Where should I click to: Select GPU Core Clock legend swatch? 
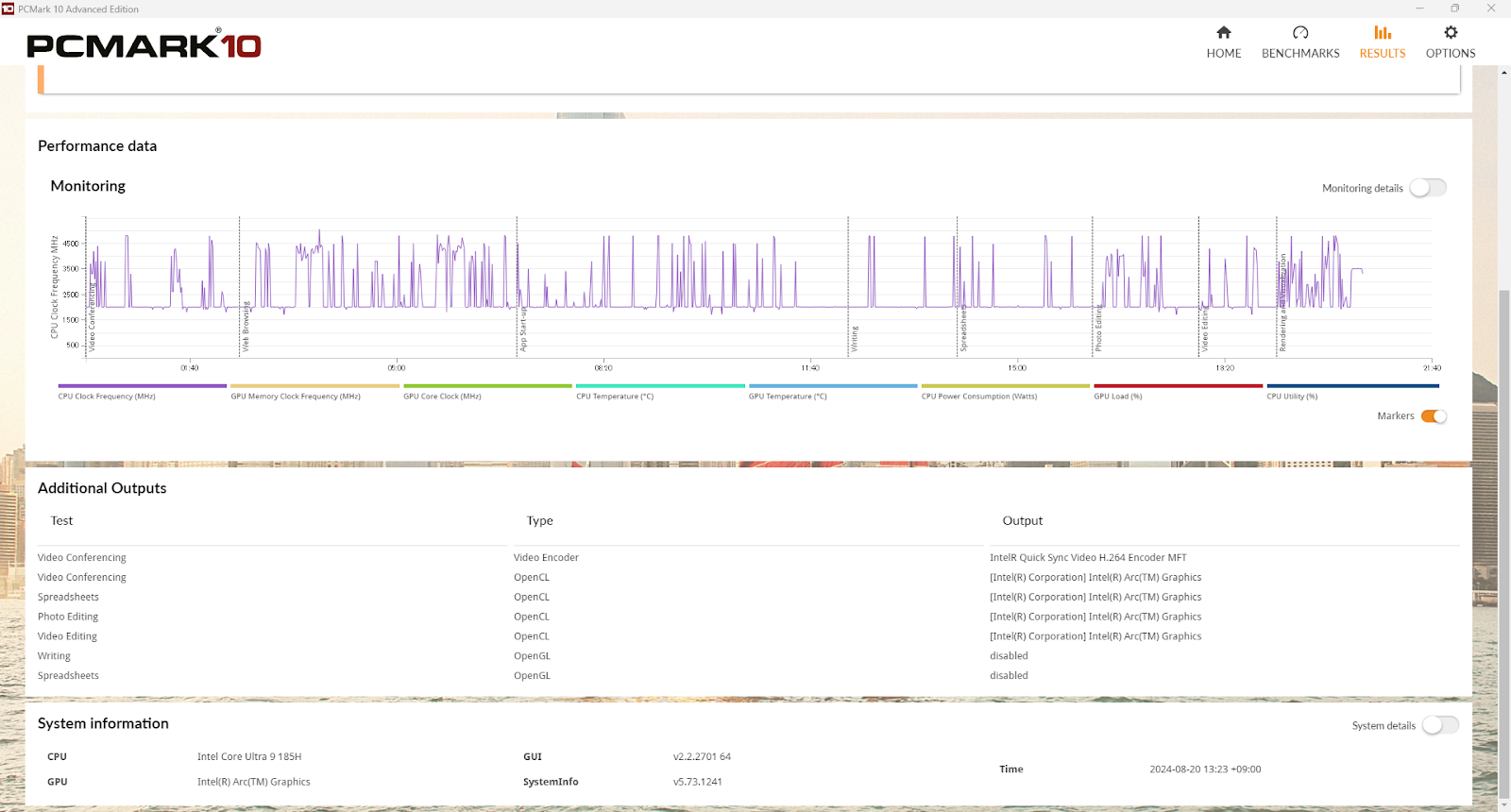(x=488, y=386)
